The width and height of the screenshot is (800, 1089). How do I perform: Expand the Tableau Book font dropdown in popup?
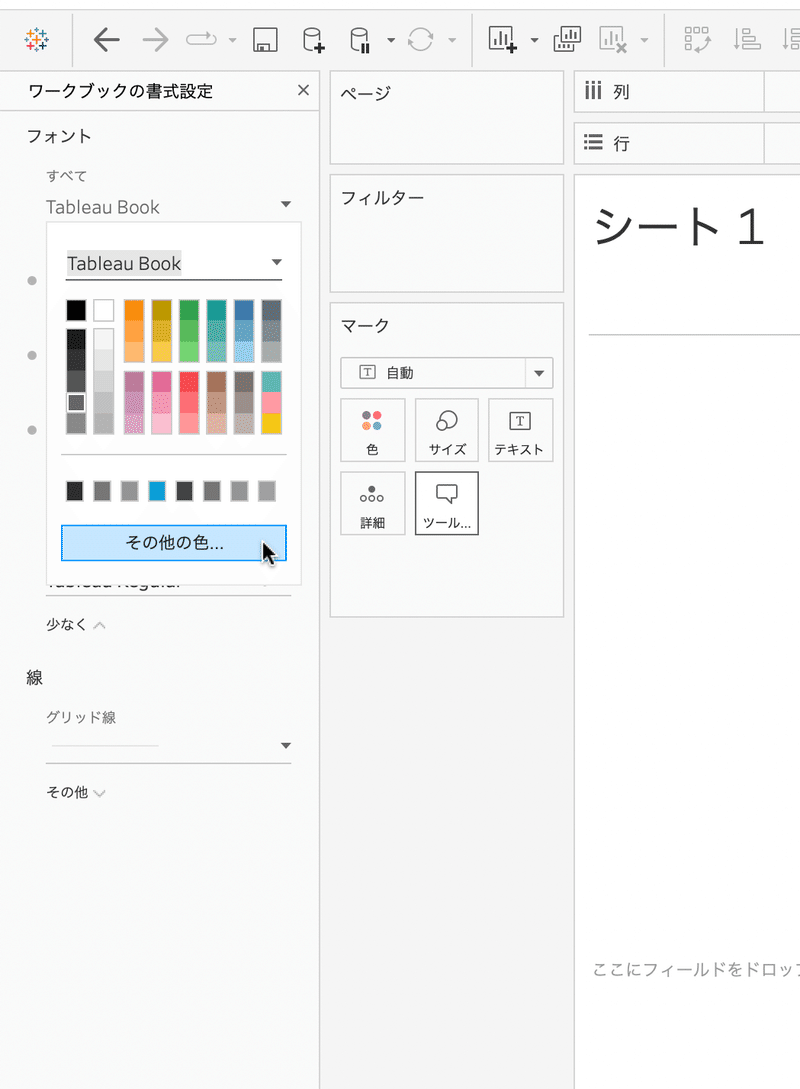(277, 264)
